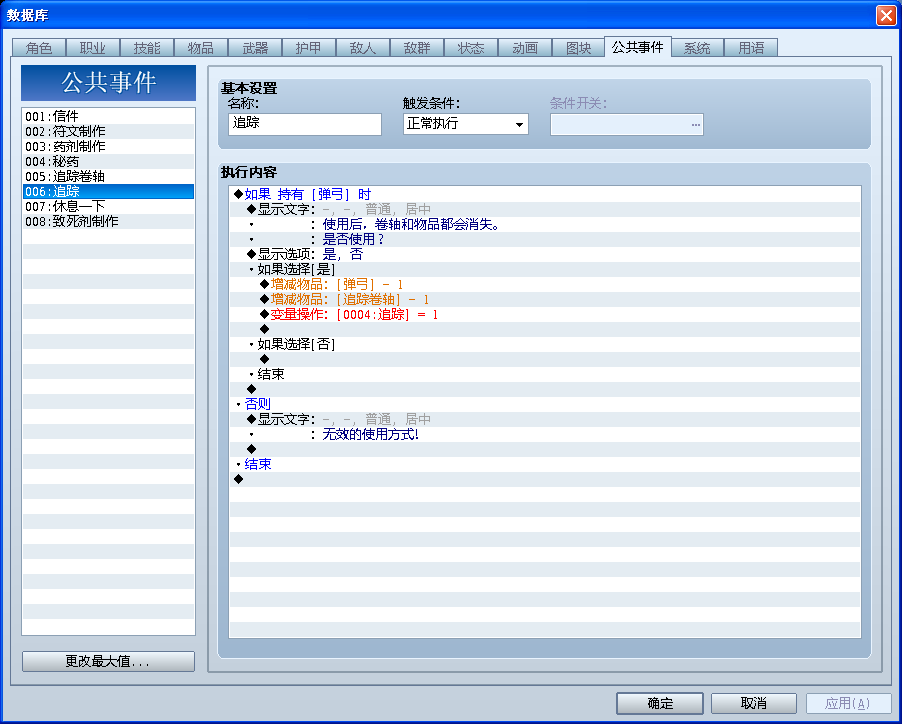
Task: Close the 数据库 window
Action: tap(886, 15)
